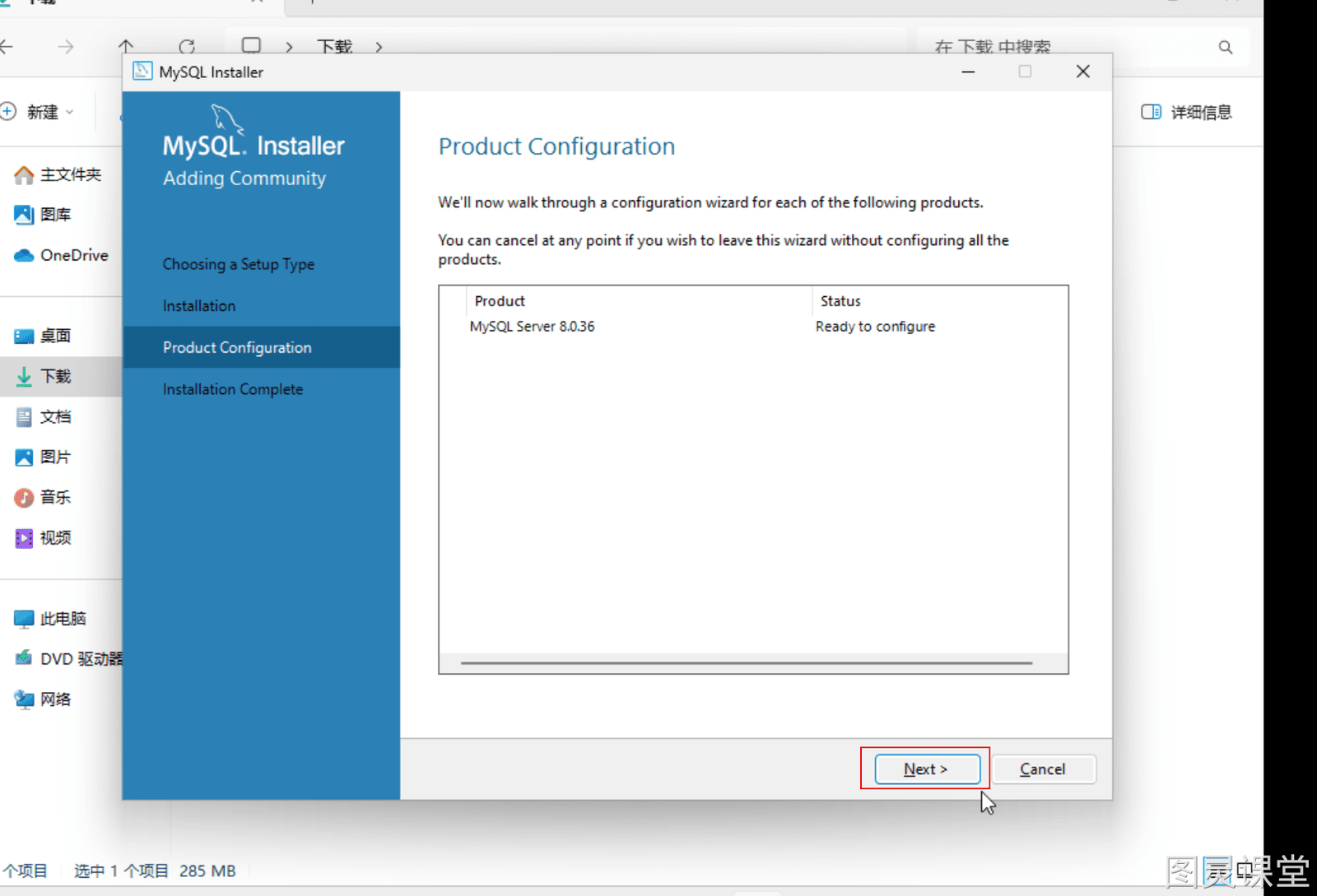The image size is (1317, 896).
Task: Open 网络 in Explorer sidebar
Action: [55, 699]
